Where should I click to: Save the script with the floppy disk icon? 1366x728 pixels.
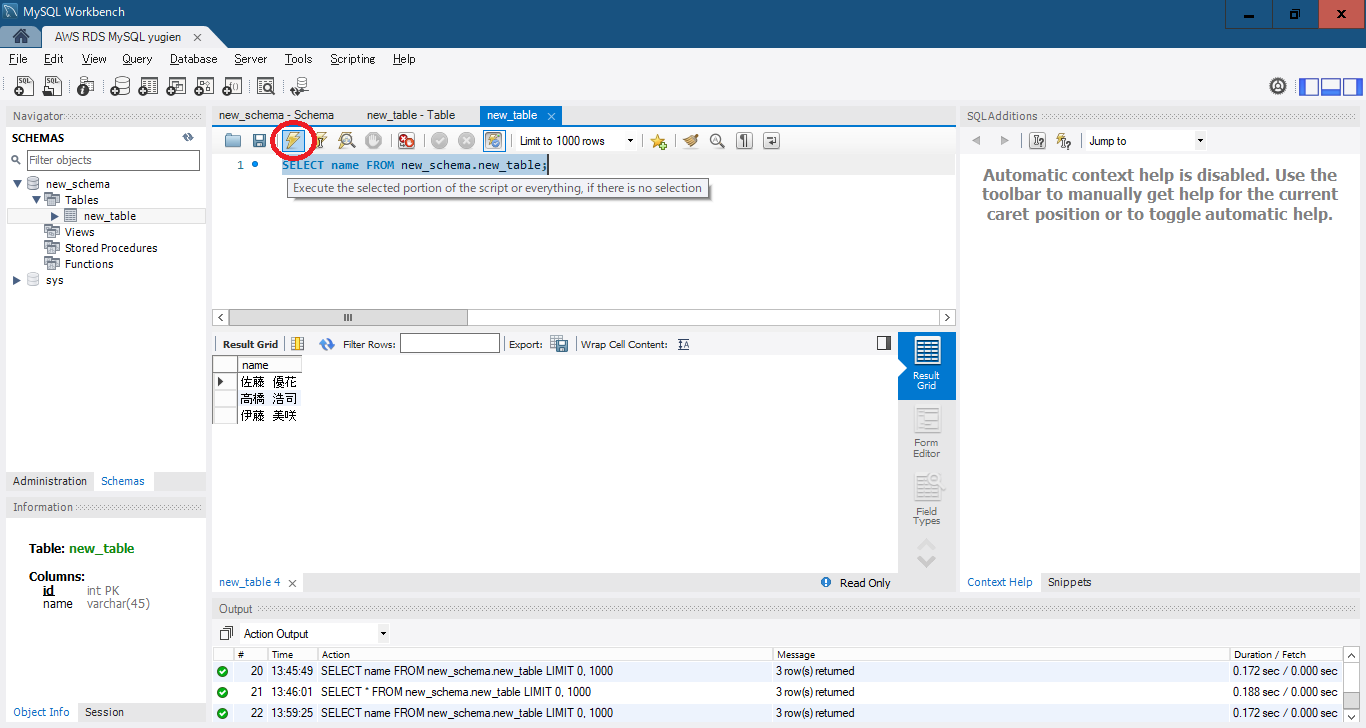click(x=259, y=141)
